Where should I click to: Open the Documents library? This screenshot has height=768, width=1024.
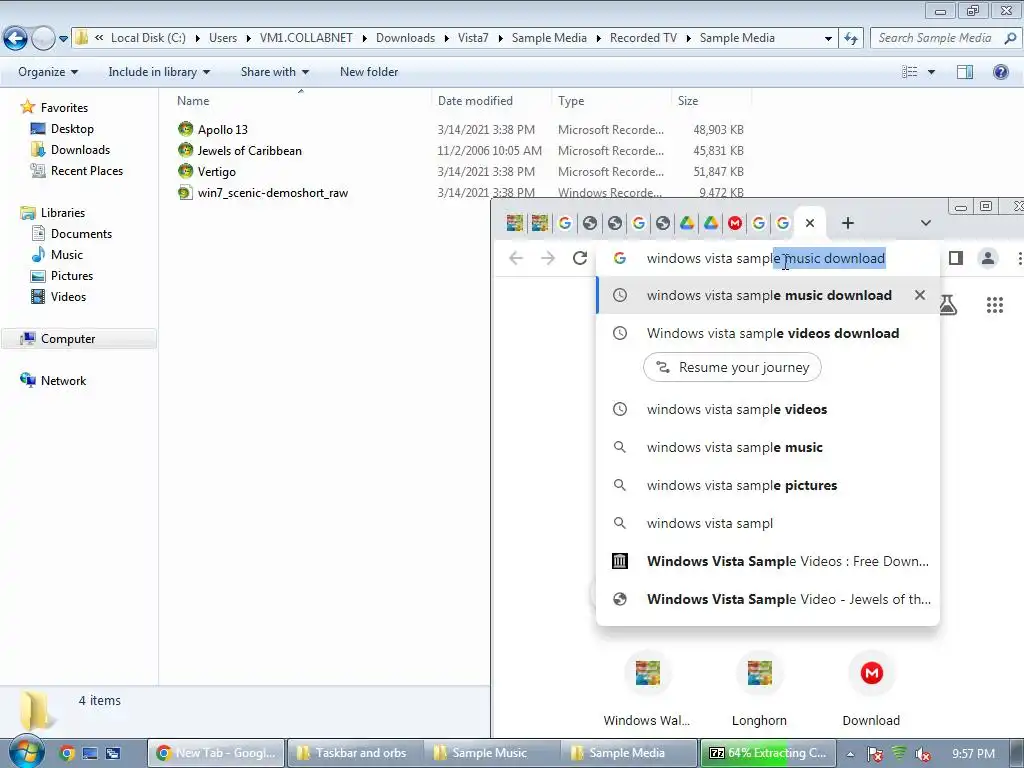click(x=81, y=233)
